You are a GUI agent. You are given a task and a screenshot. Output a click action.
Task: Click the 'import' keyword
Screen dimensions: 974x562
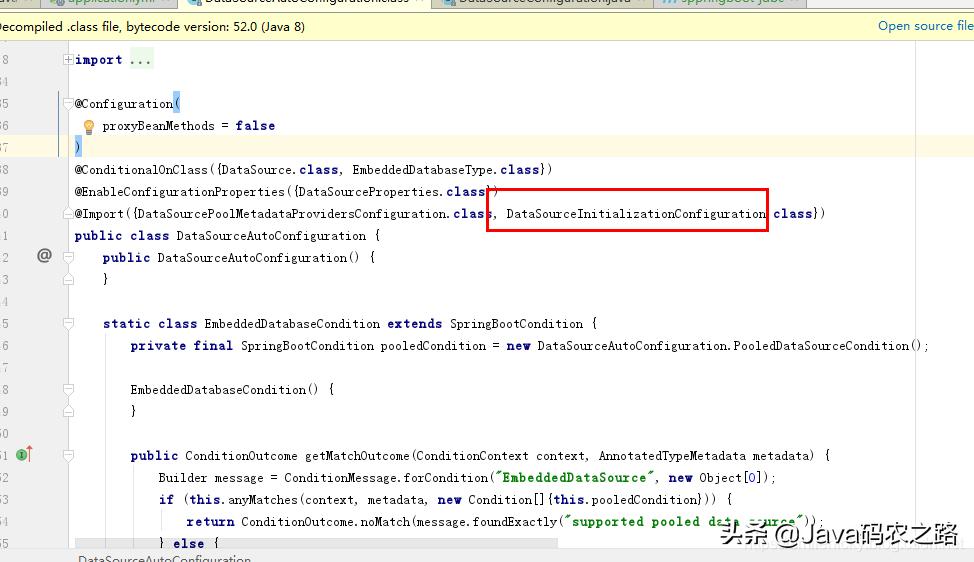click(x=98, y=60)
